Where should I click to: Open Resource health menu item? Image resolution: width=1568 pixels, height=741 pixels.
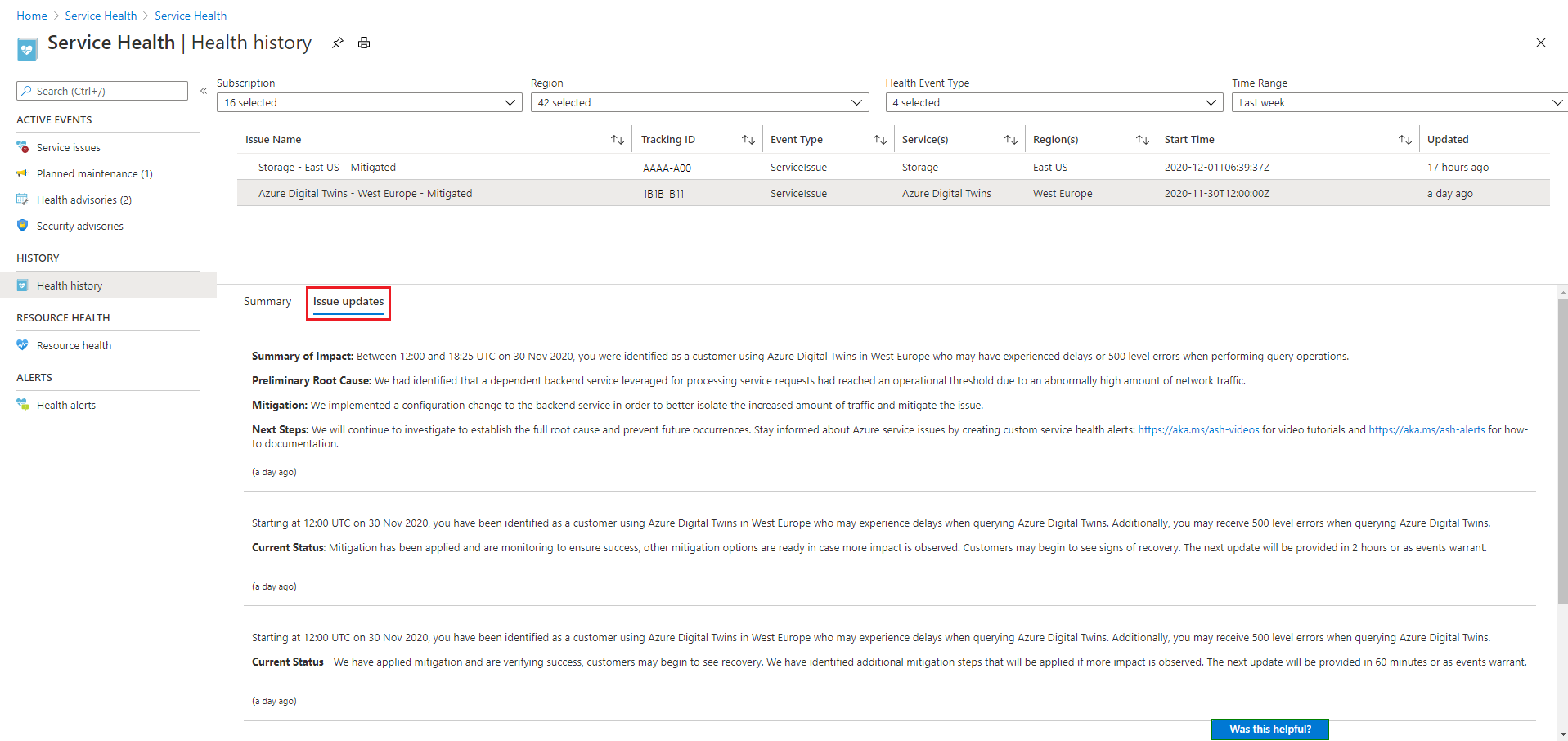[74, 345]
